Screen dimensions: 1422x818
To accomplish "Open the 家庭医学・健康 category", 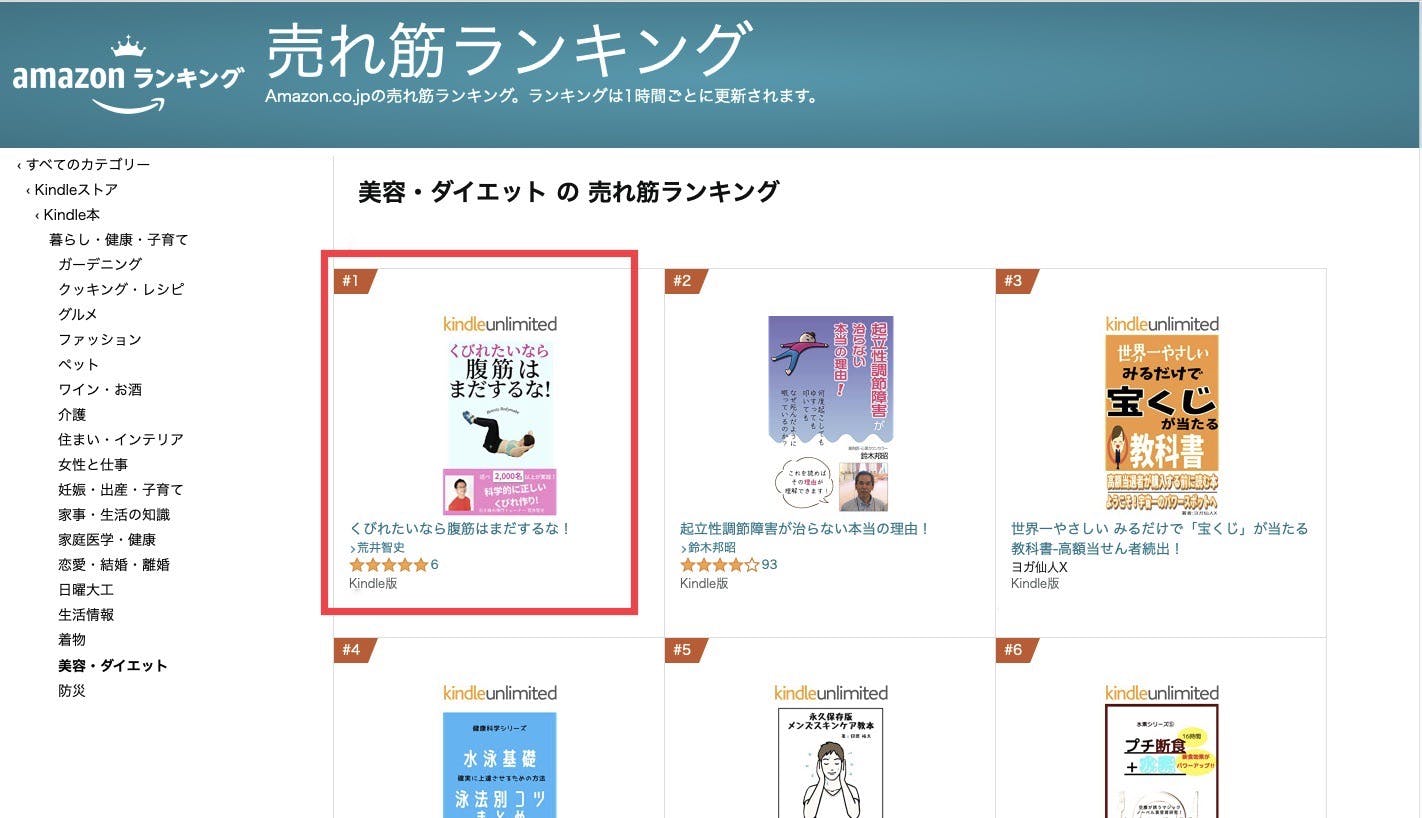I will point(107,540).
